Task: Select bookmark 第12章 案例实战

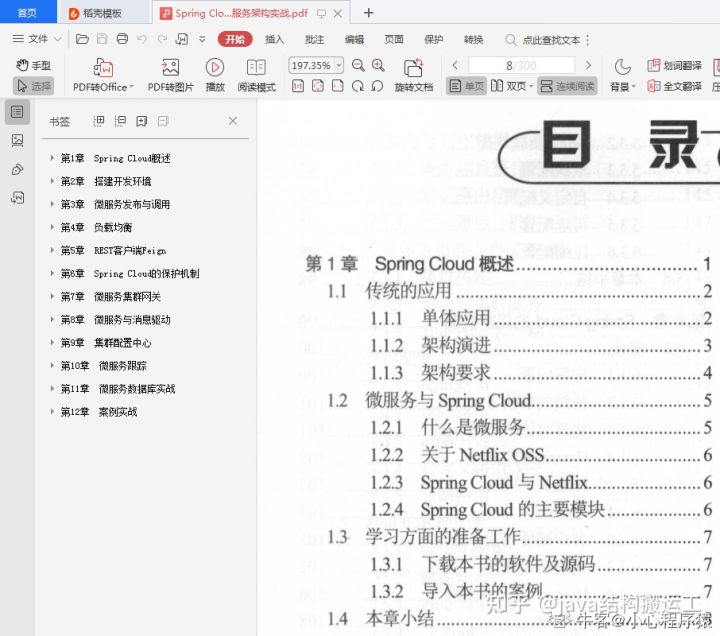Action: point(99,412)
